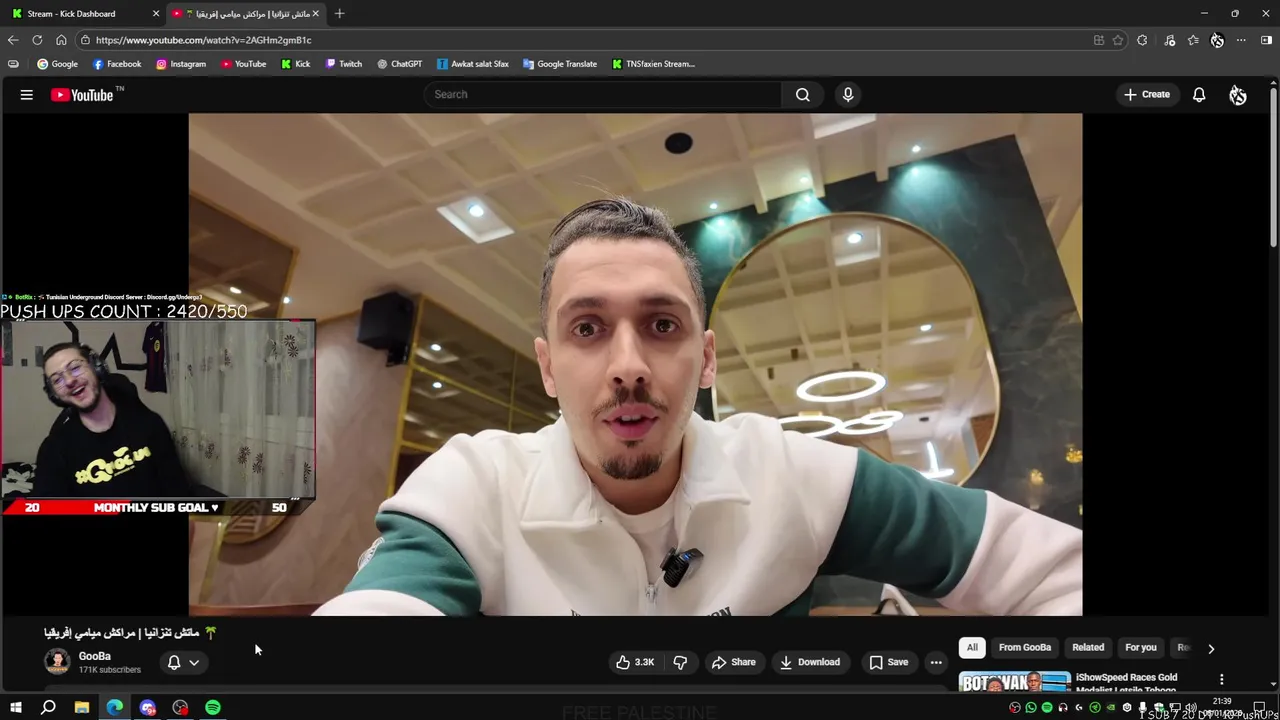The image size is (1280, 720).
Task: Open Google Translate bookmark
Action: (560, 64)
